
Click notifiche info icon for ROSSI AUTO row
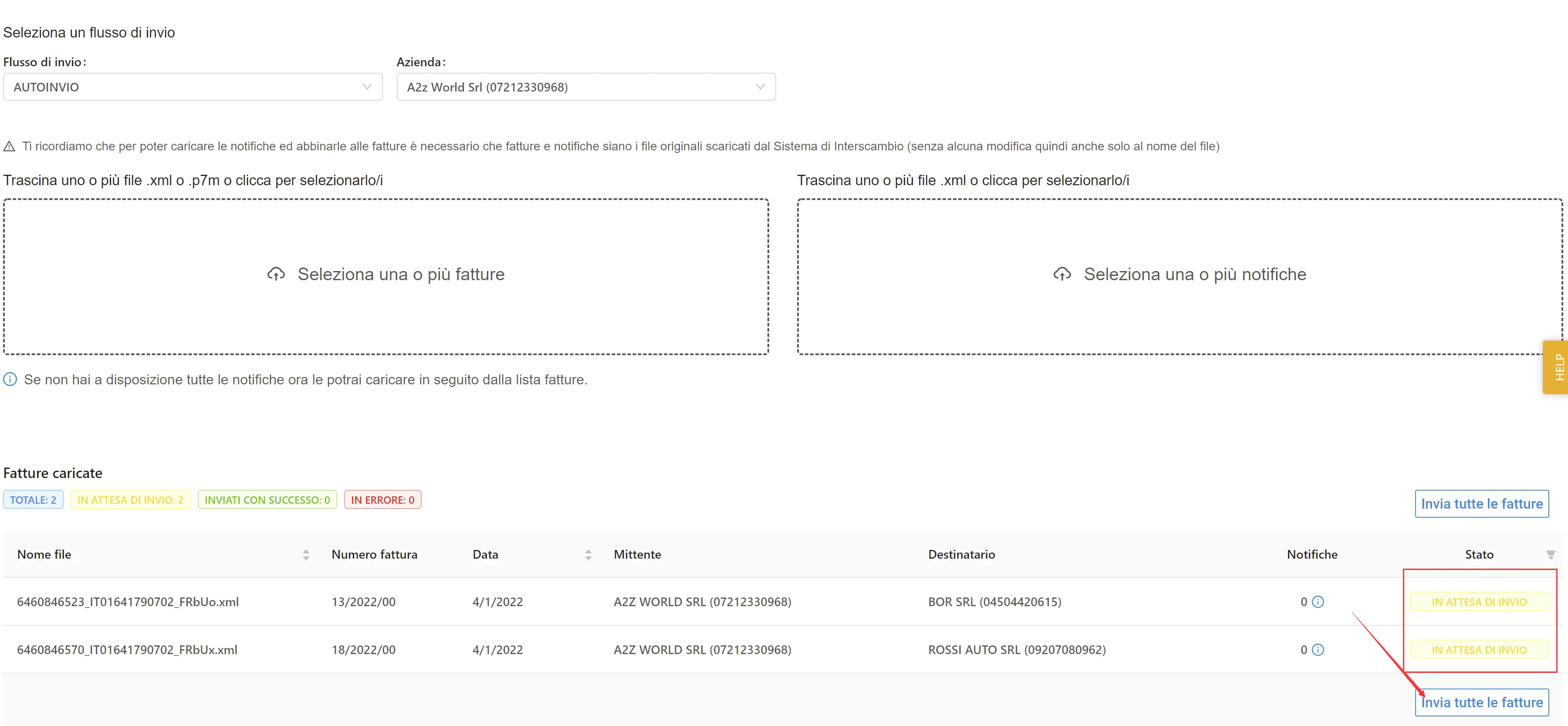tap(1318, 650)
